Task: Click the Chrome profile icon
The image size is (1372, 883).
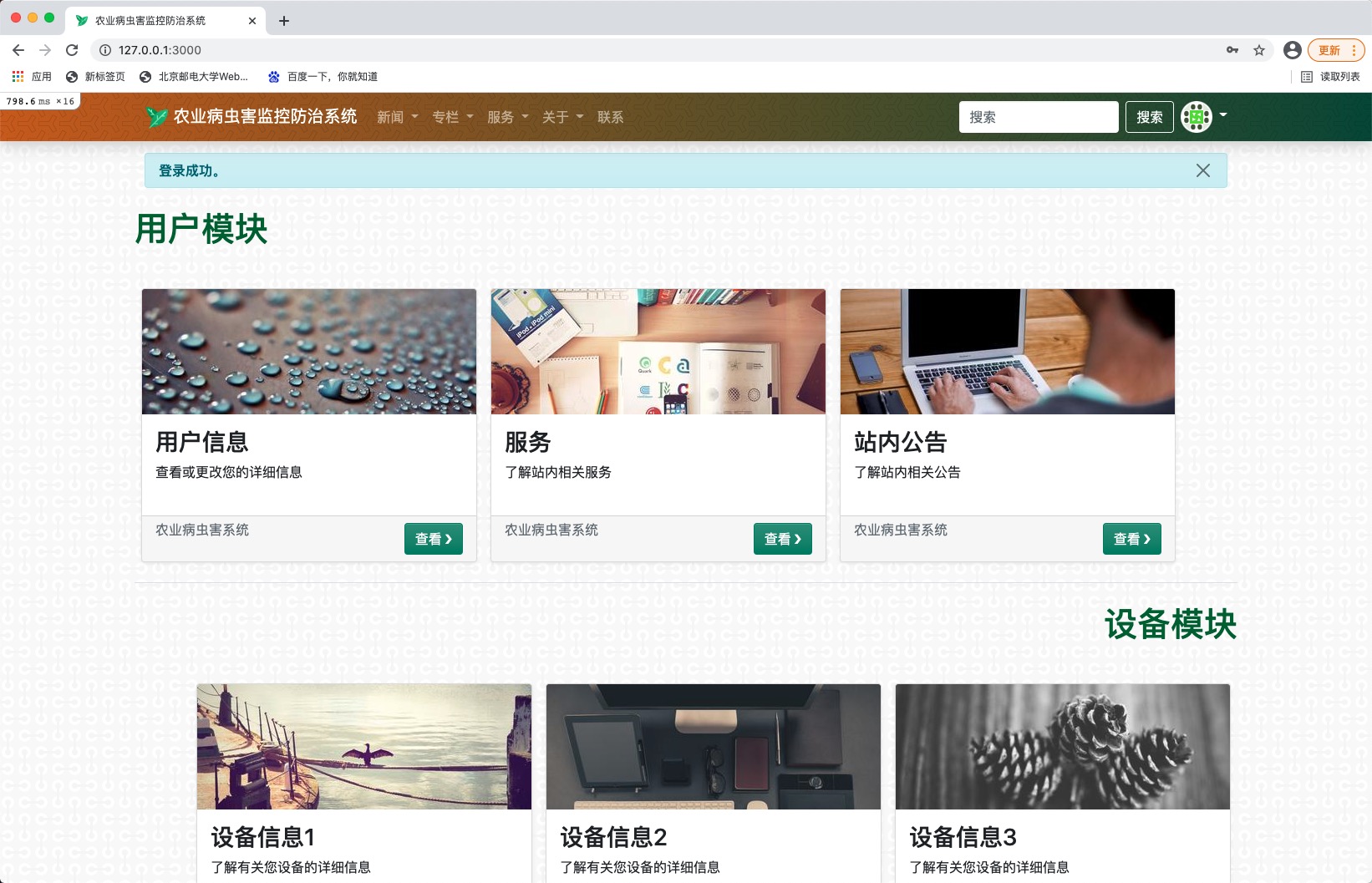Action: tap(1292, 50)
